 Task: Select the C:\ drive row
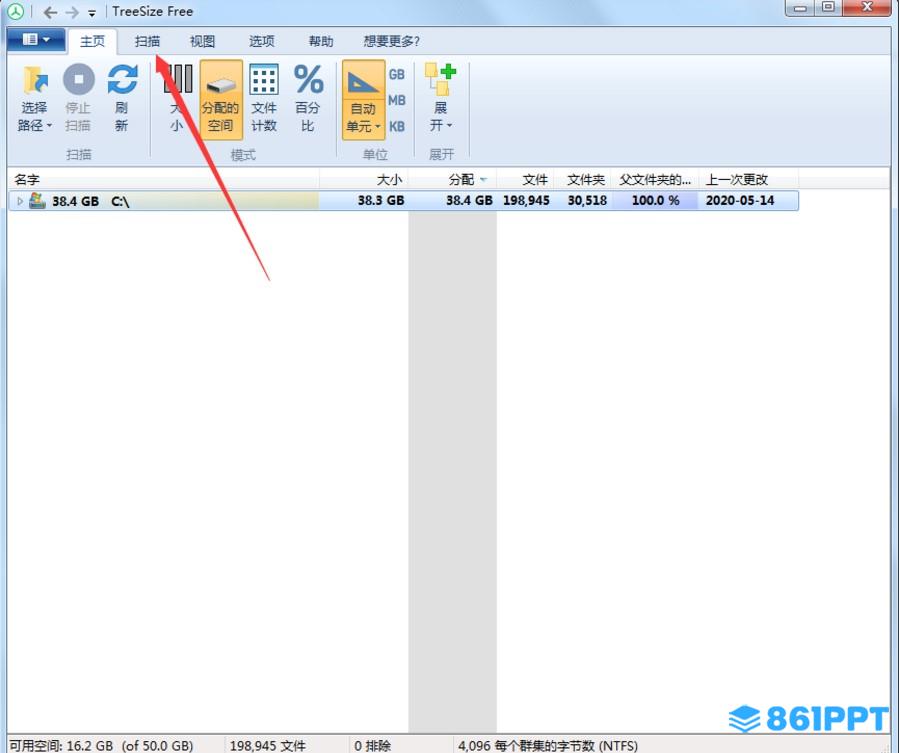click(403, 201)
